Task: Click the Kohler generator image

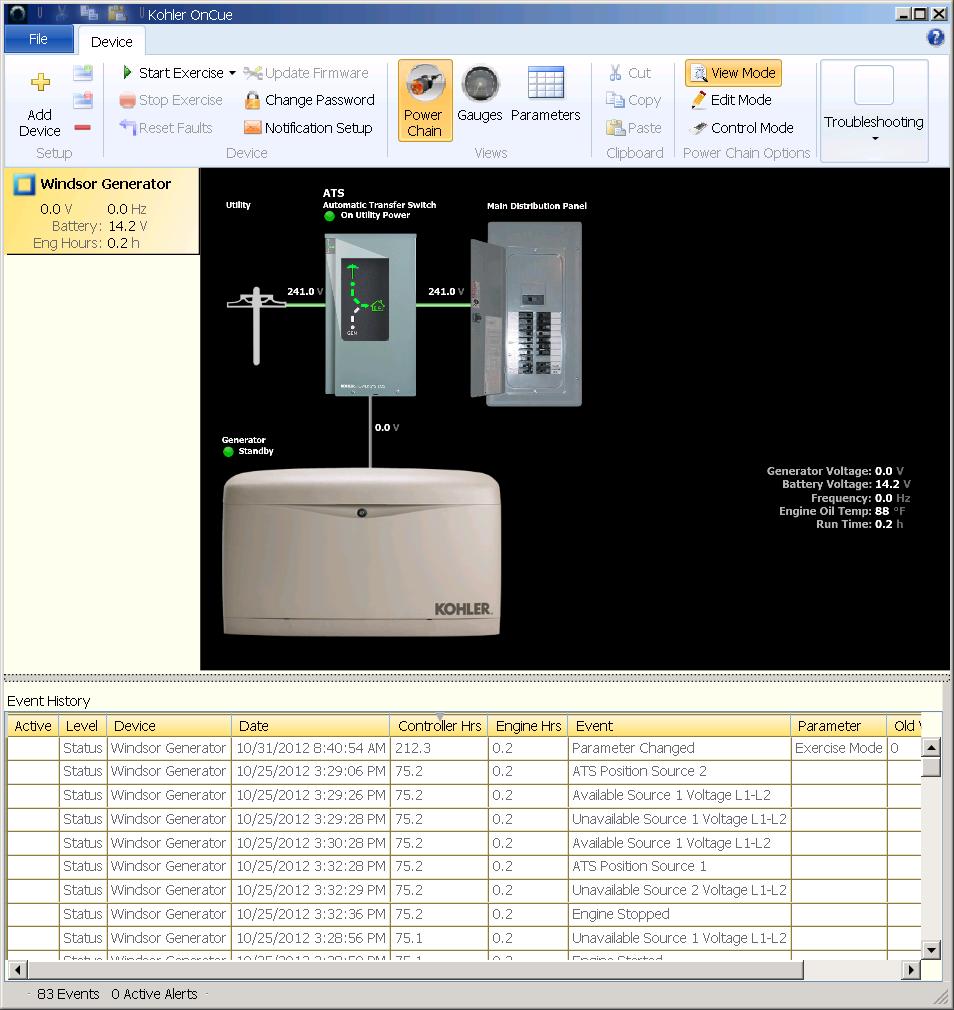Action: [x=361, y=553]
